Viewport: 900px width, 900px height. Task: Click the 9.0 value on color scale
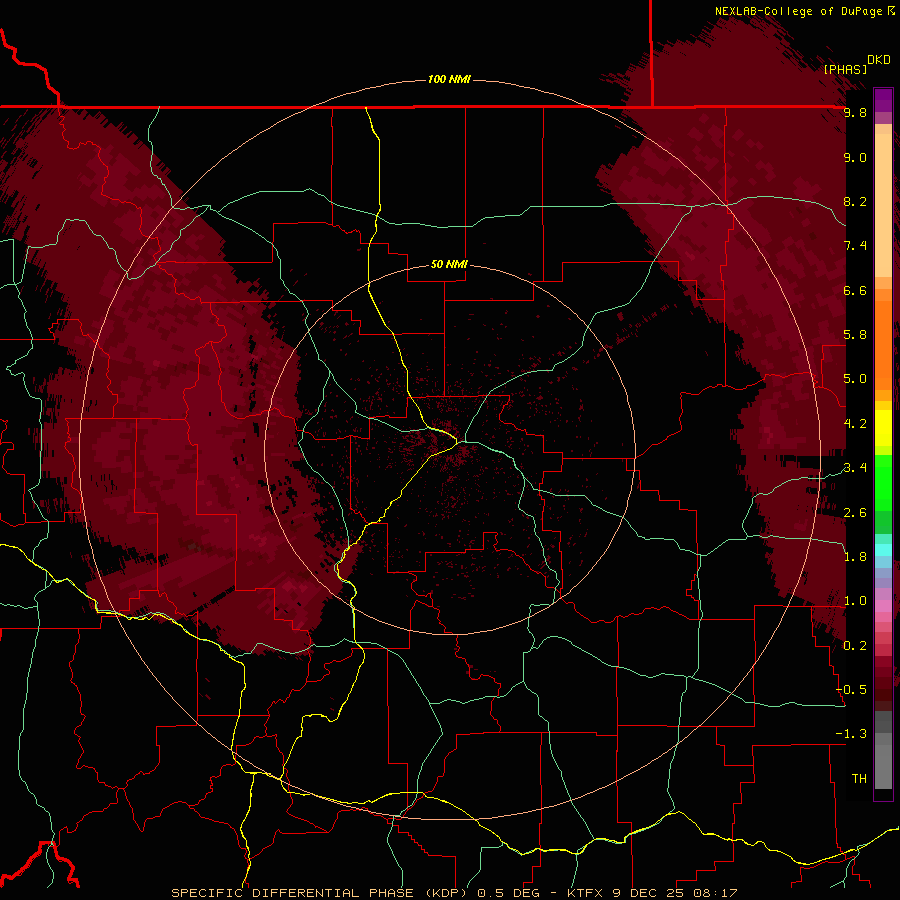click(855, 157)
